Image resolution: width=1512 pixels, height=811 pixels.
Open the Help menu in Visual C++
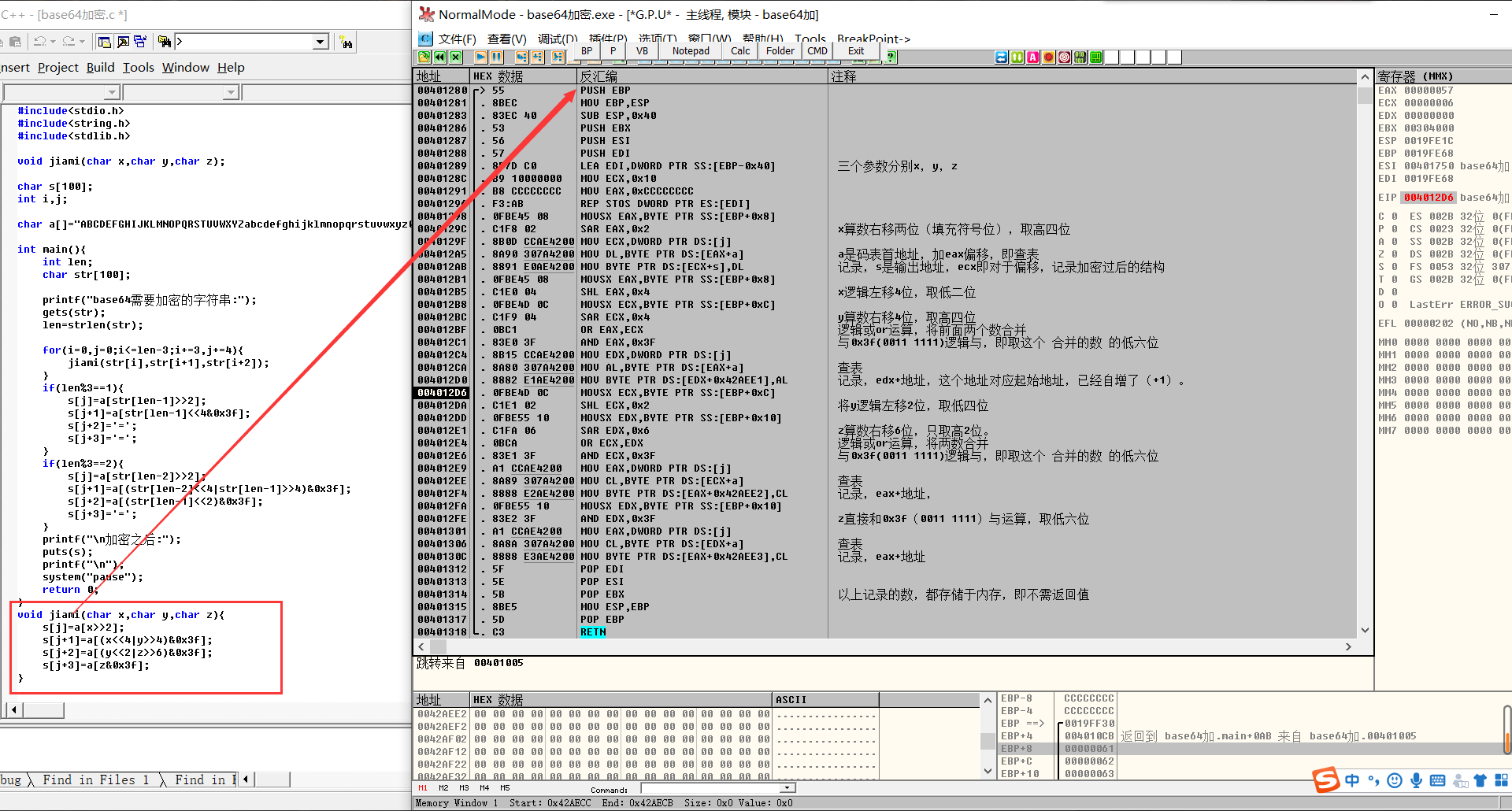[231, 68]
